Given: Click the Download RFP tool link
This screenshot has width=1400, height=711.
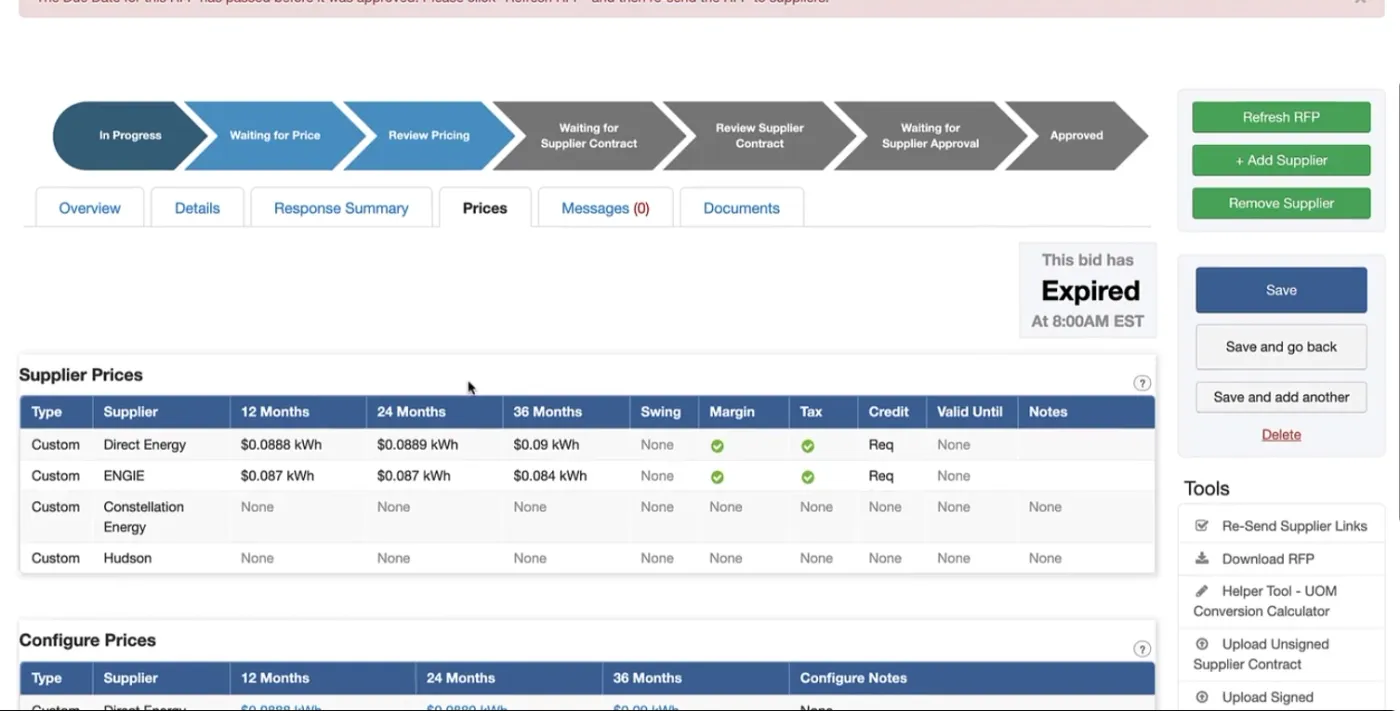Looking at the screenshot, I should click(x=1267, y=559).
